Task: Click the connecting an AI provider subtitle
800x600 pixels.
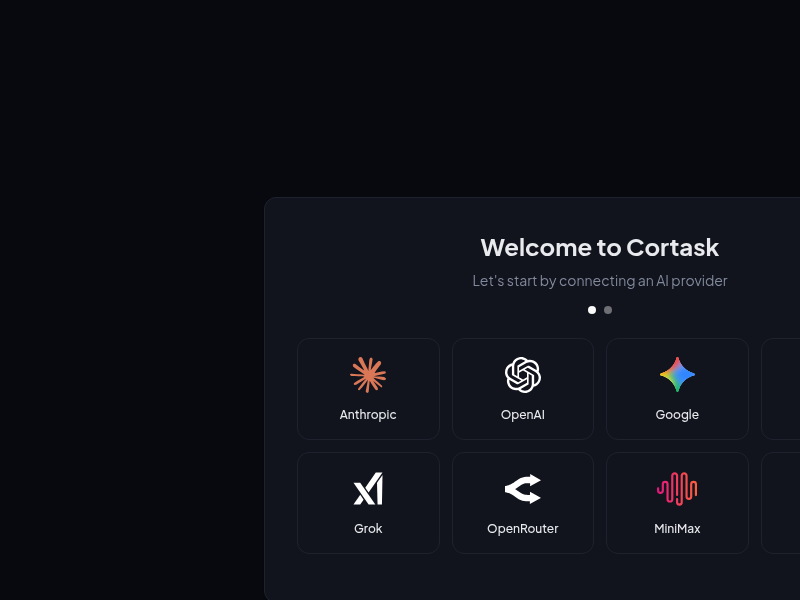Action: 599,281
